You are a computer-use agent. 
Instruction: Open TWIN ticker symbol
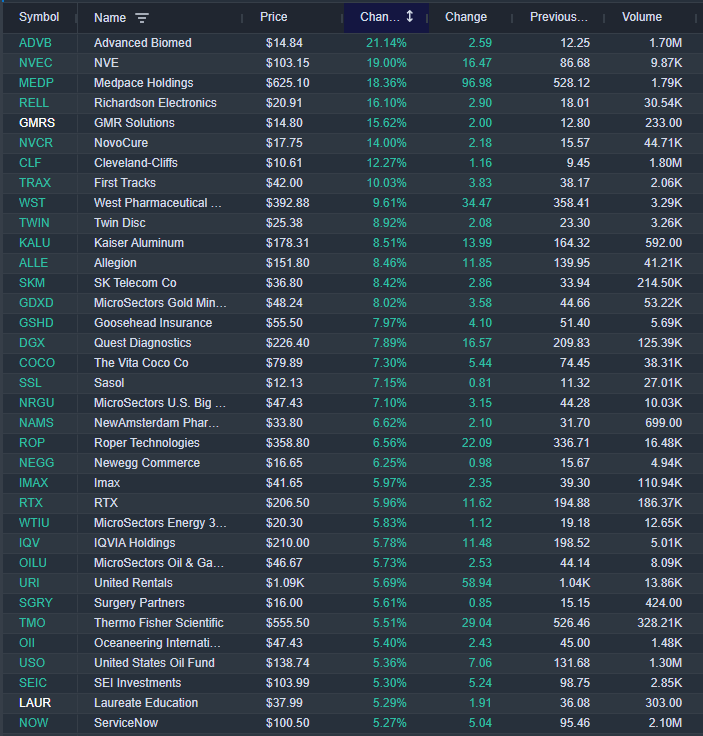coord(34,223)
